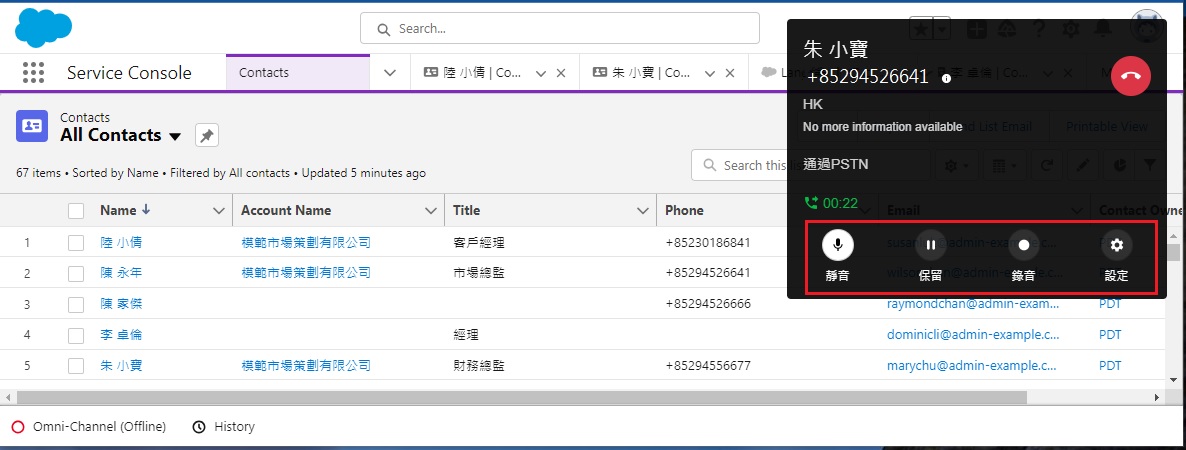
Task: Click phone +85294526666 cell
Action: pyautogui.click(x=708, y=304)
